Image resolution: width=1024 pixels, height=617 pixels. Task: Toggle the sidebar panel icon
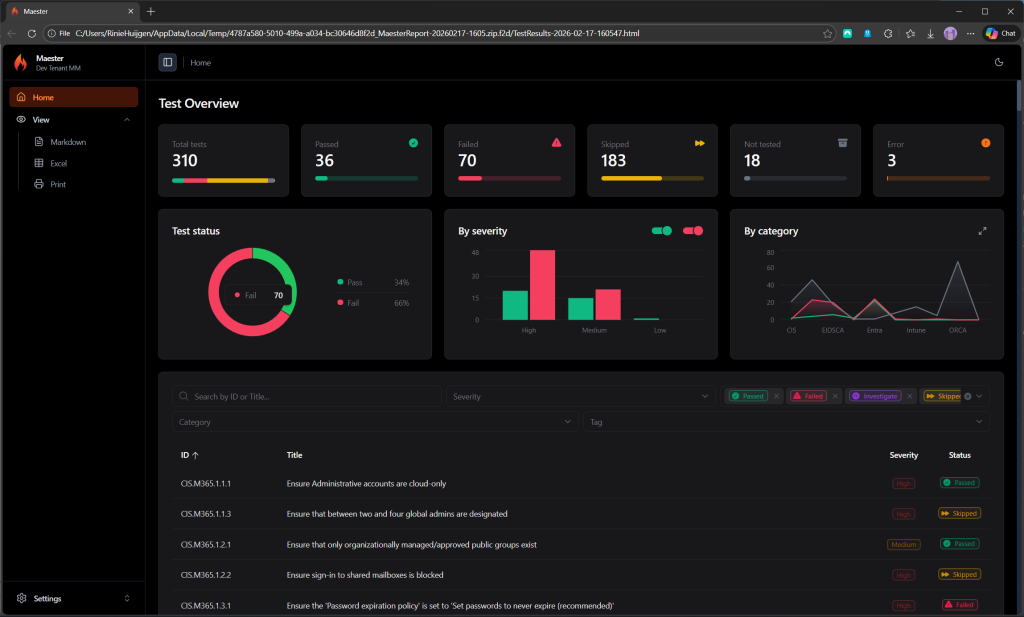[x=168, y=63]
